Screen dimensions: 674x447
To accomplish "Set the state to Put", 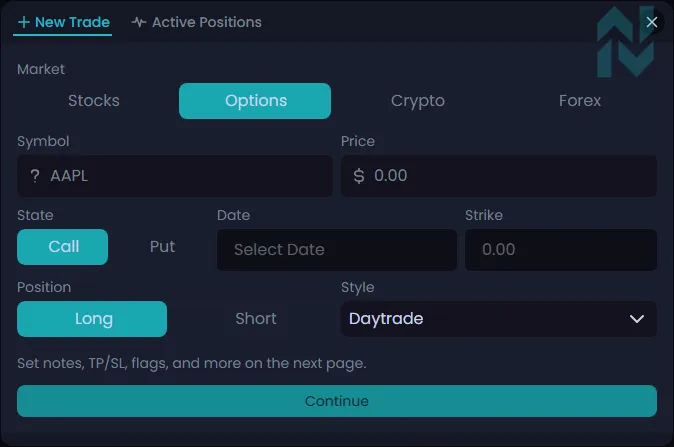I will (x=162, y=247).
